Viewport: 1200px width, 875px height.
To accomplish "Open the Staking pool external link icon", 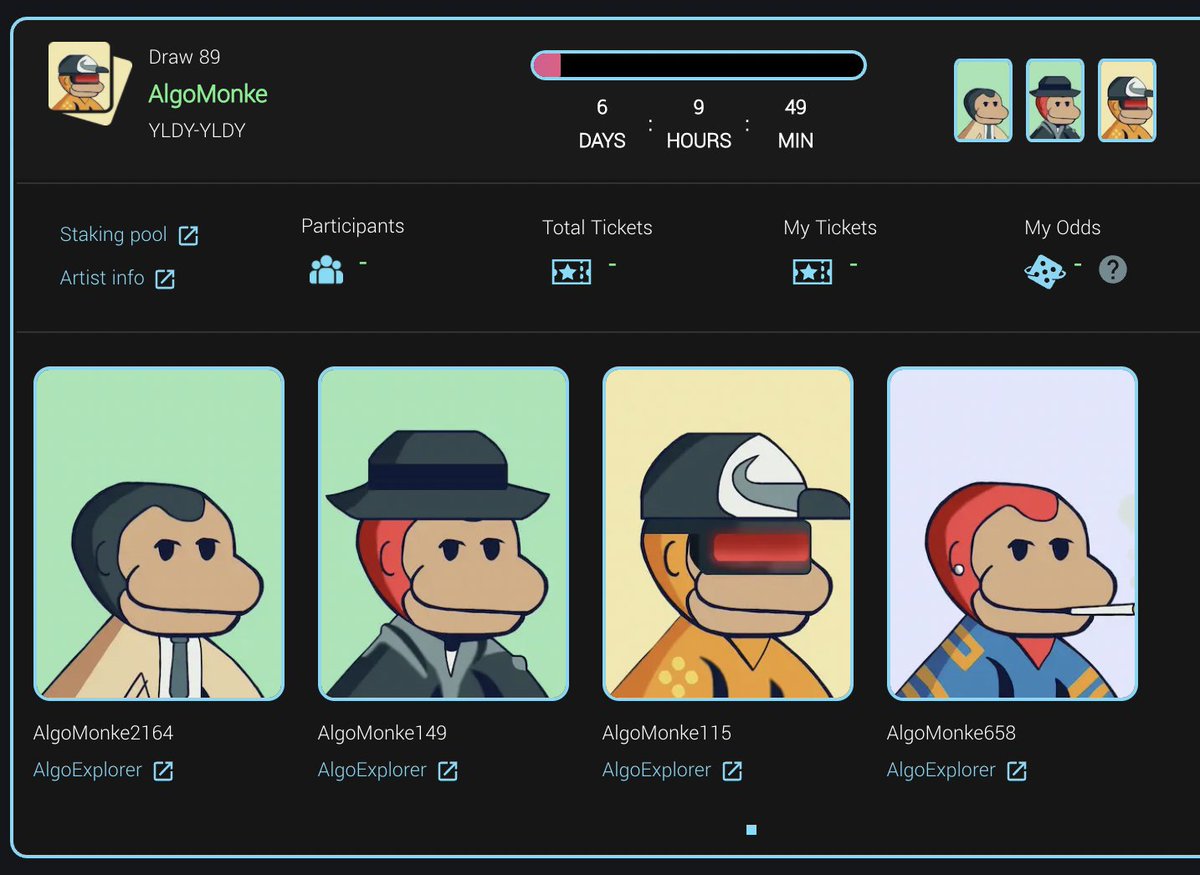I will (x=188, y=236).
